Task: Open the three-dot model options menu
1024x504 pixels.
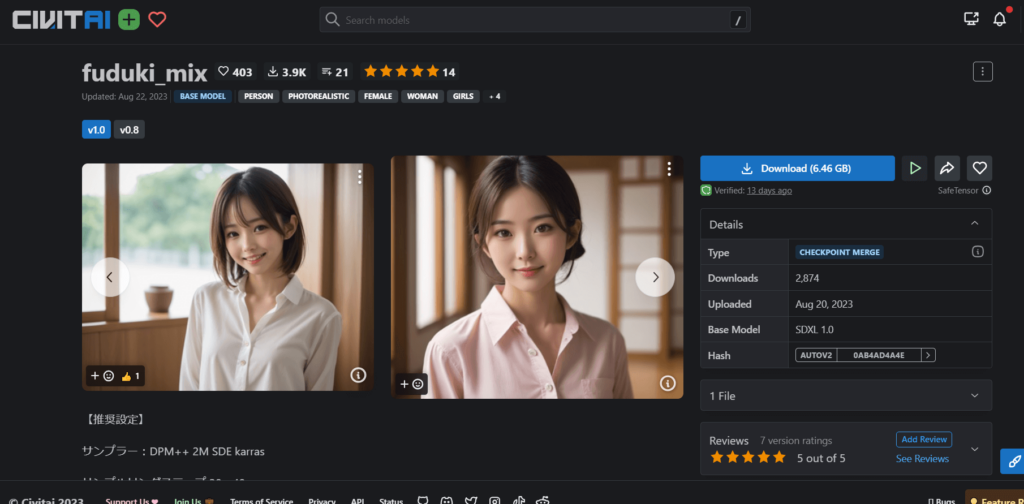Action: click(x=983, y=71)
